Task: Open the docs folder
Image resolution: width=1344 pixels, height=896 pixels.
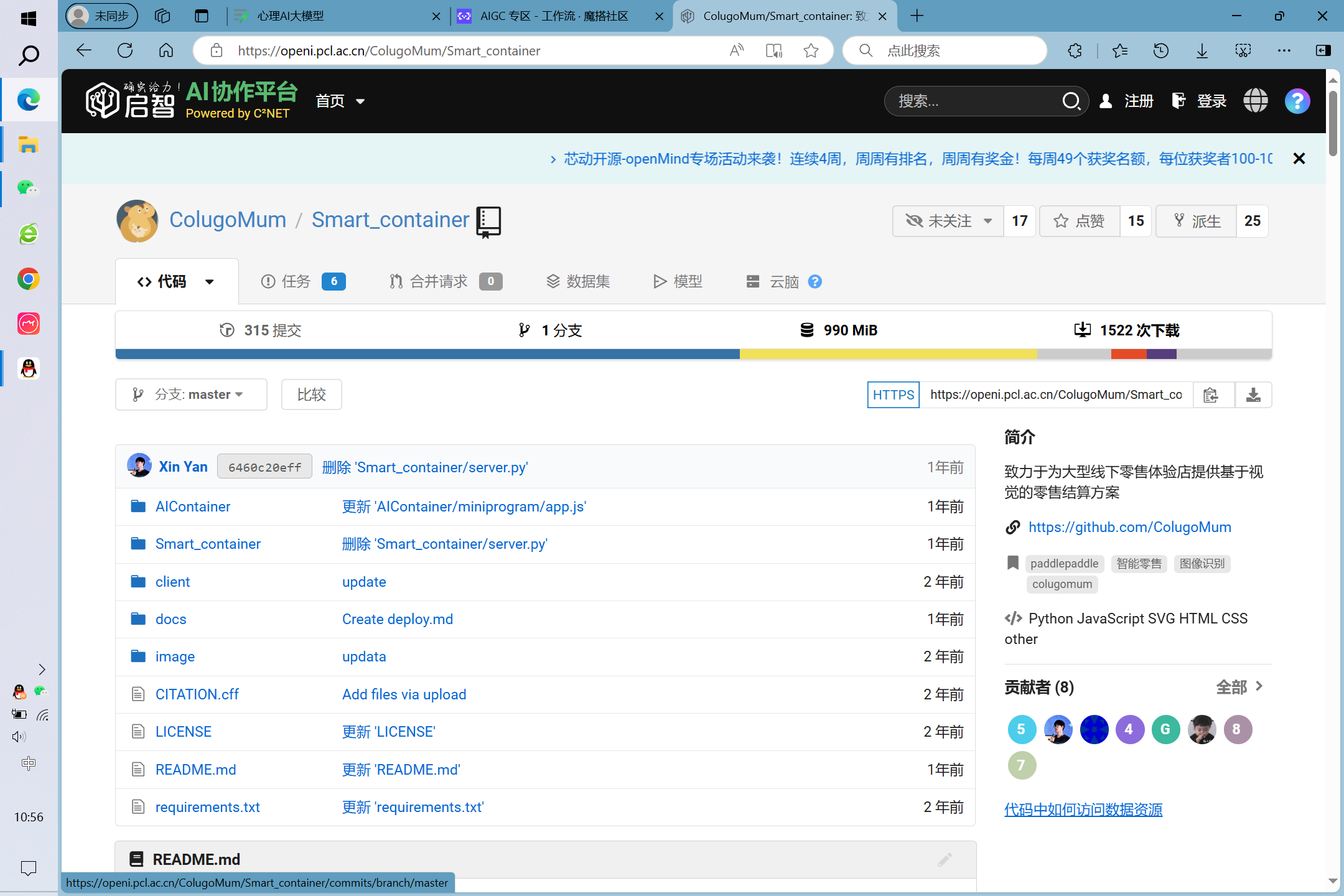Action: click(x=170, y=619)
